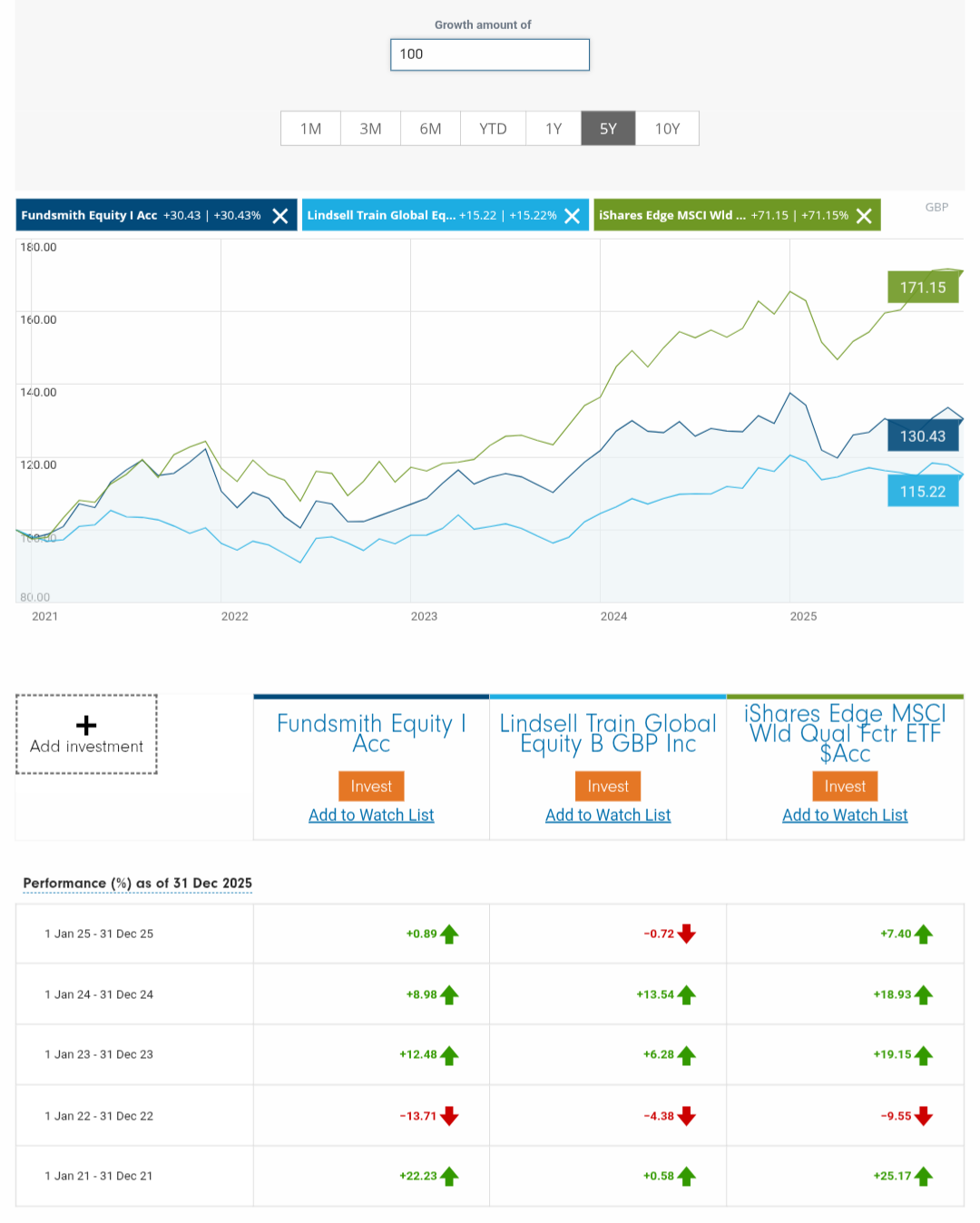Remove Lindsell Train Global Equity from chart
Screen dimensions: 980x1223
point(572,216)
